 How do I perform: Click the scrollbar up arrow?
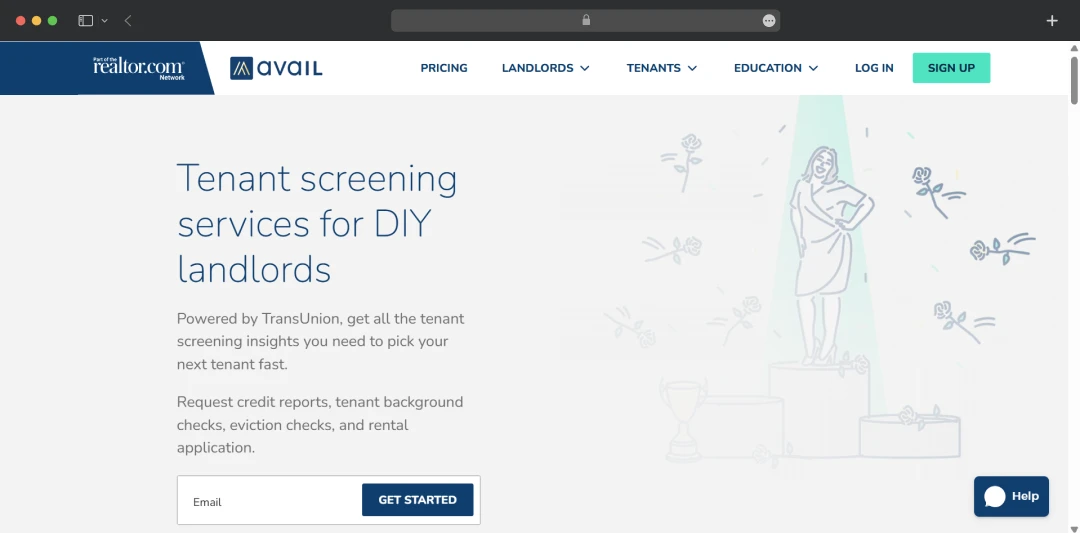point(1074,48)
